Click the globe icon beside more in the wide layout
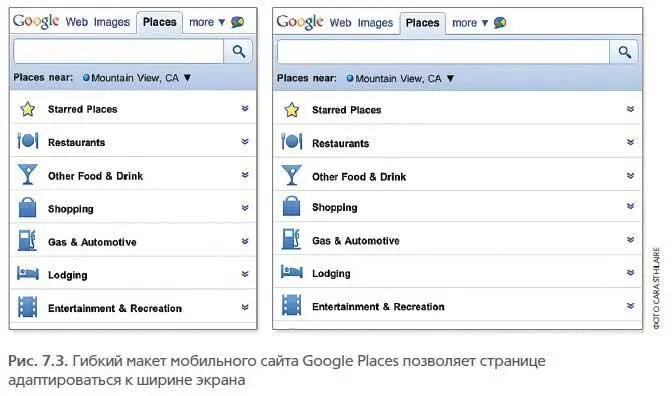 point(500,22)
